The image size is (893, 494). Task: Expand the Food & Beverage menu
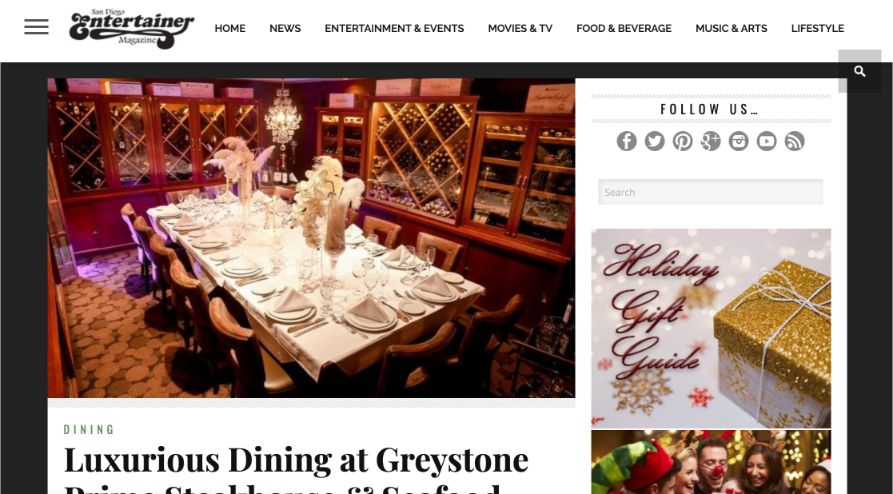[624, 28]
